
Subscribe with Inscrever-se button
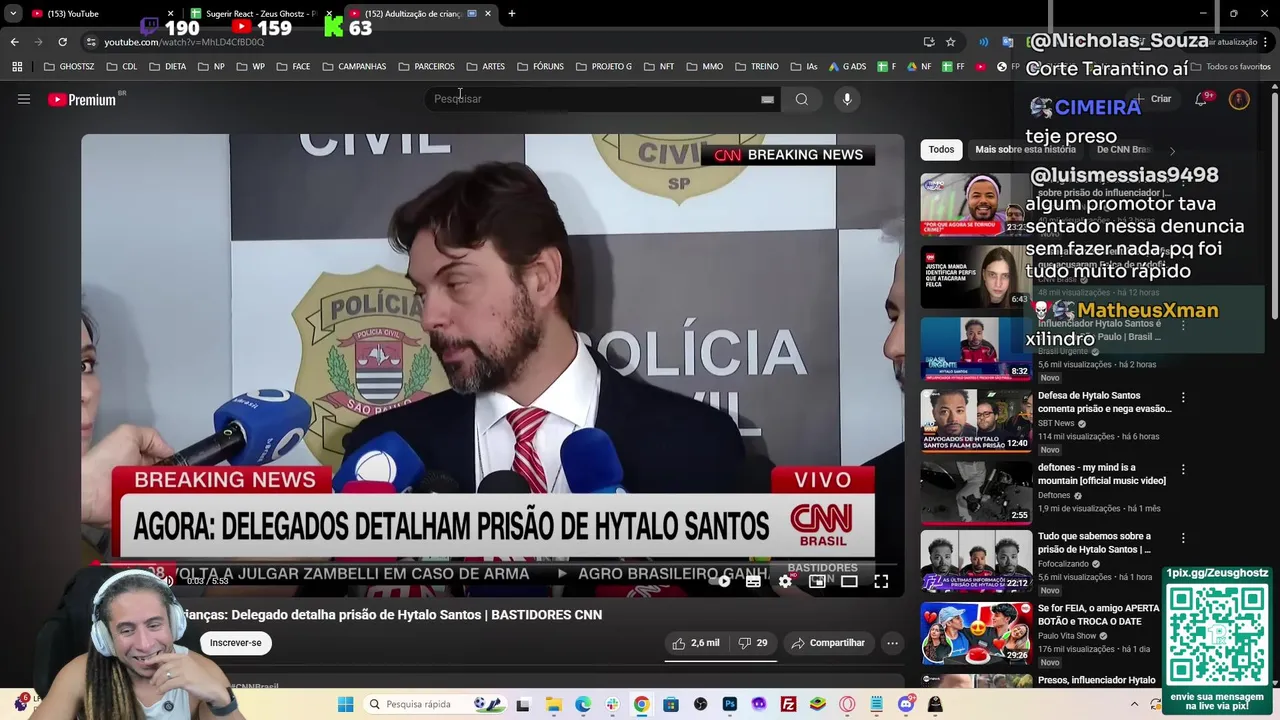click(236, 643)
